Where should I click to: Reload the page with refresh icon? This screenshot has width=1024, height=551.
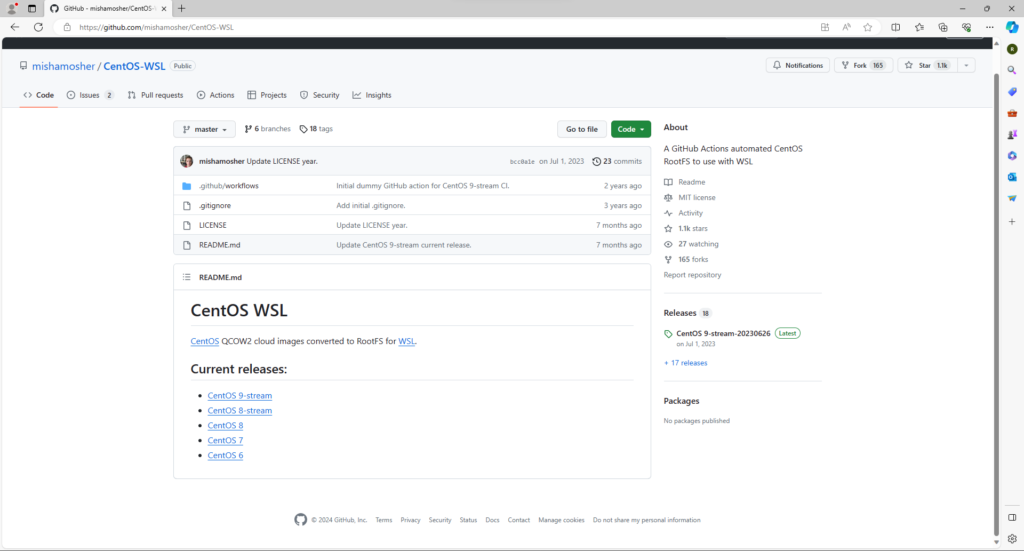39,27
